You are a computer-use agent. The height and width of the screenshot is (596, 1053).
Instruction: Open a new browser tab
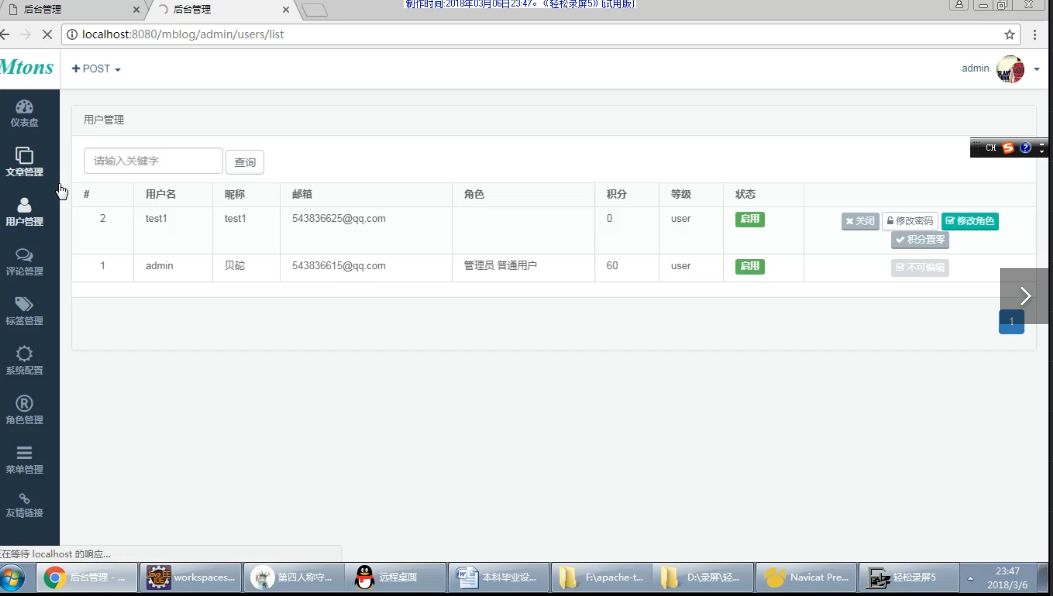(314, 9)
